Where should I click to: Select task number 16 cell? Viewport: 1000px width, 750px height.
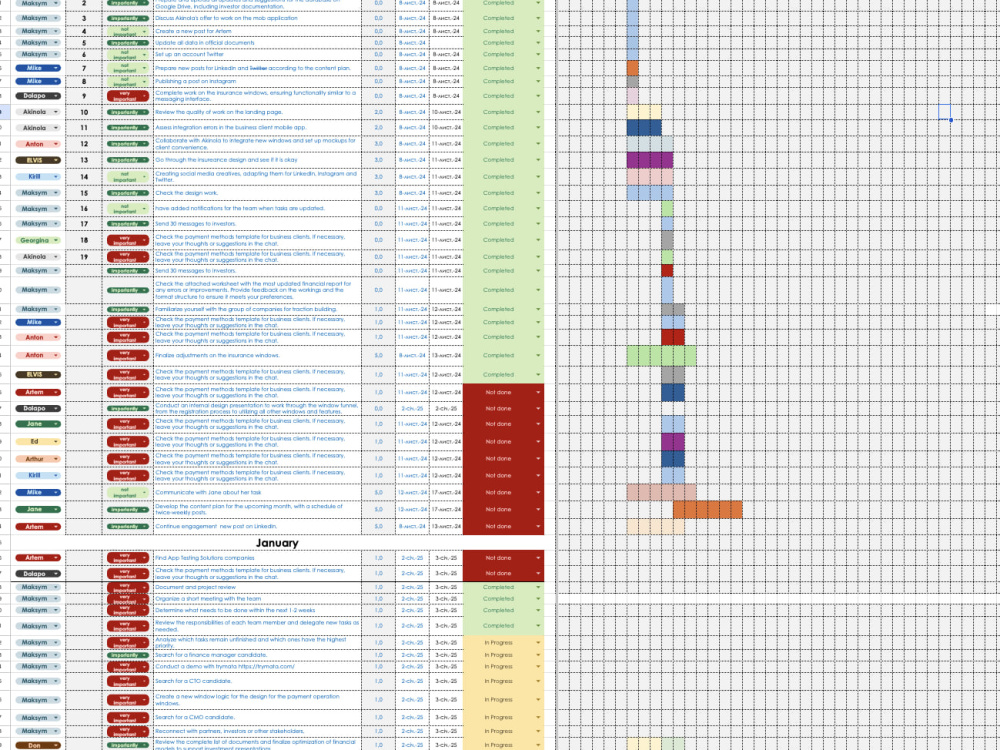click(84, 209)
